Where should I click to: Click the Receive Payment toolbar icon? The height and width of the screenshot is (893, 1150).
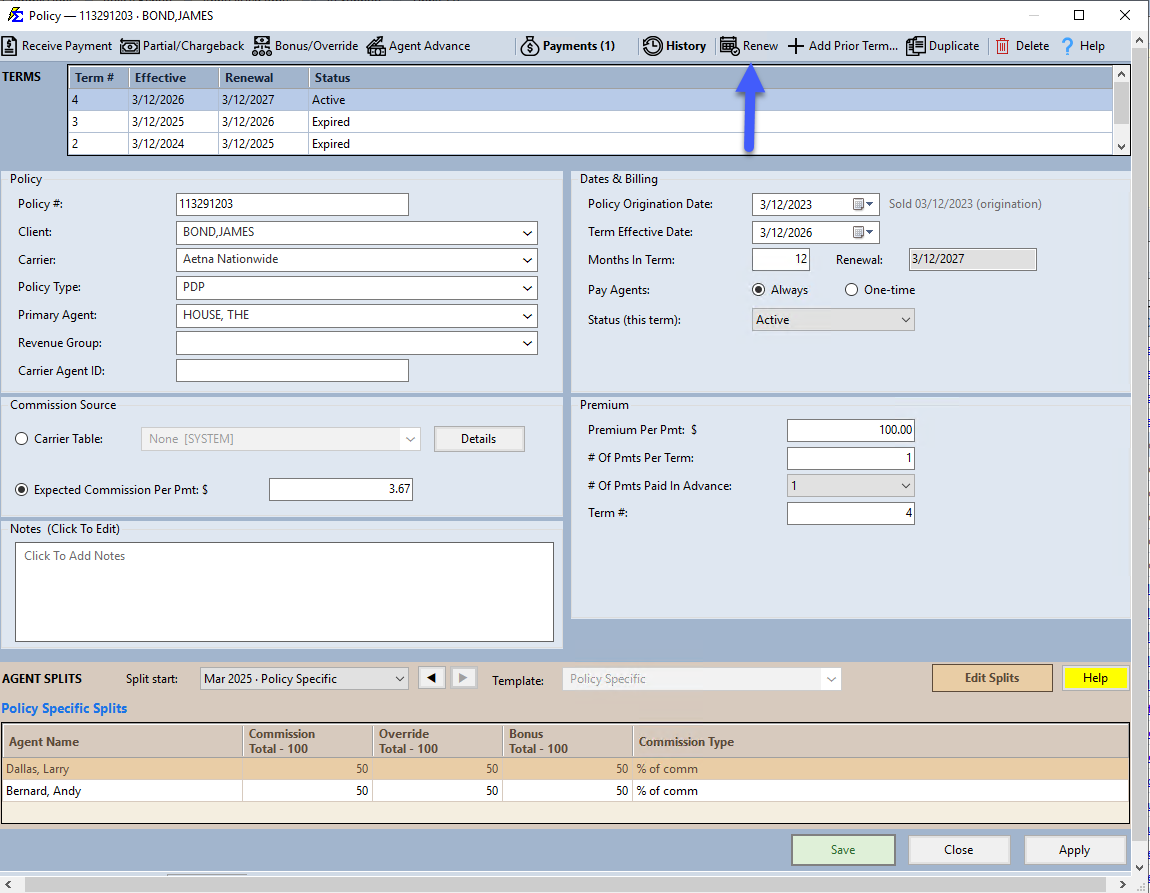click(10, 46)
